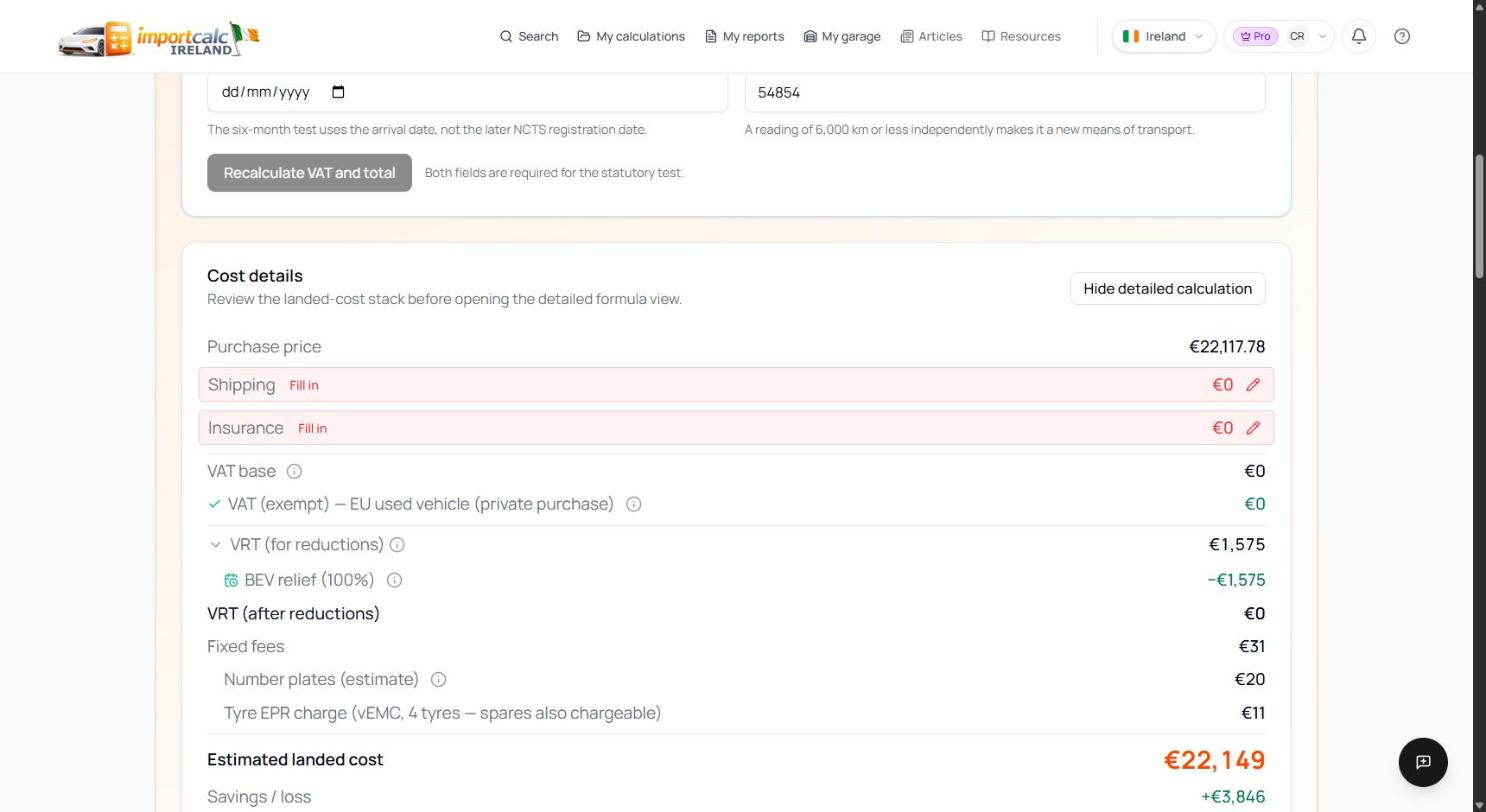Show info for VAT exempt row

(x=633, y=504)
